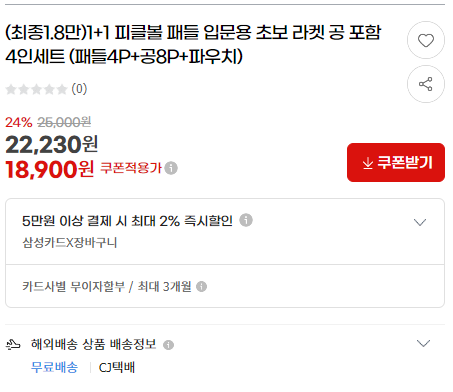Click the airplane overseas shipping icon
This screenshot has width=453, height=392.
(13, 344)
